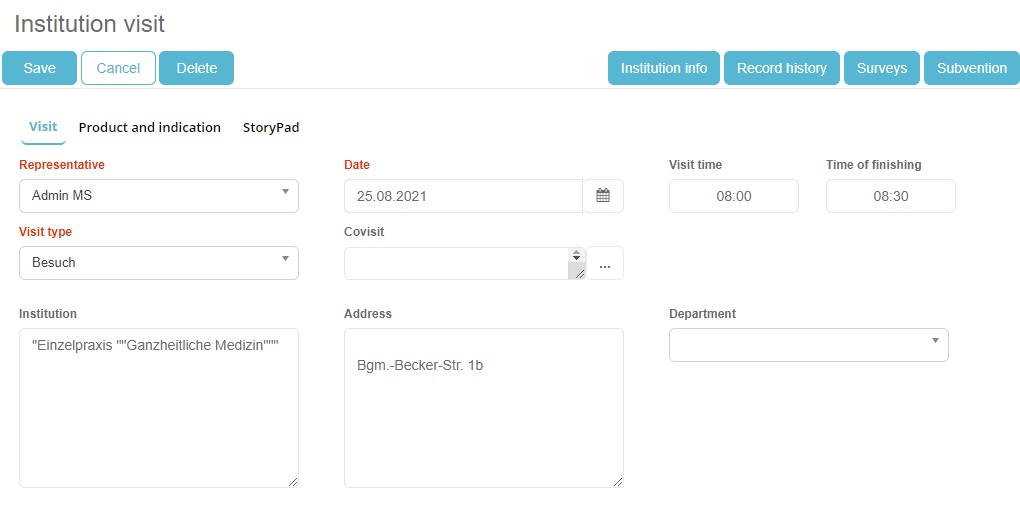This screenshot has height=505, width=1020.
Task: Open the date picker calendar icon
Action: (x=603, y=196)
